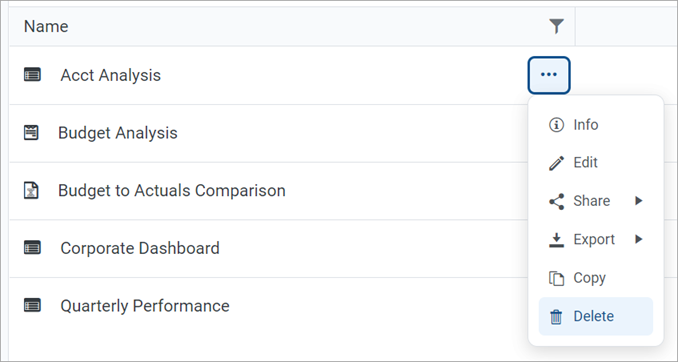Click the Budget Analysis item icon

31,133
